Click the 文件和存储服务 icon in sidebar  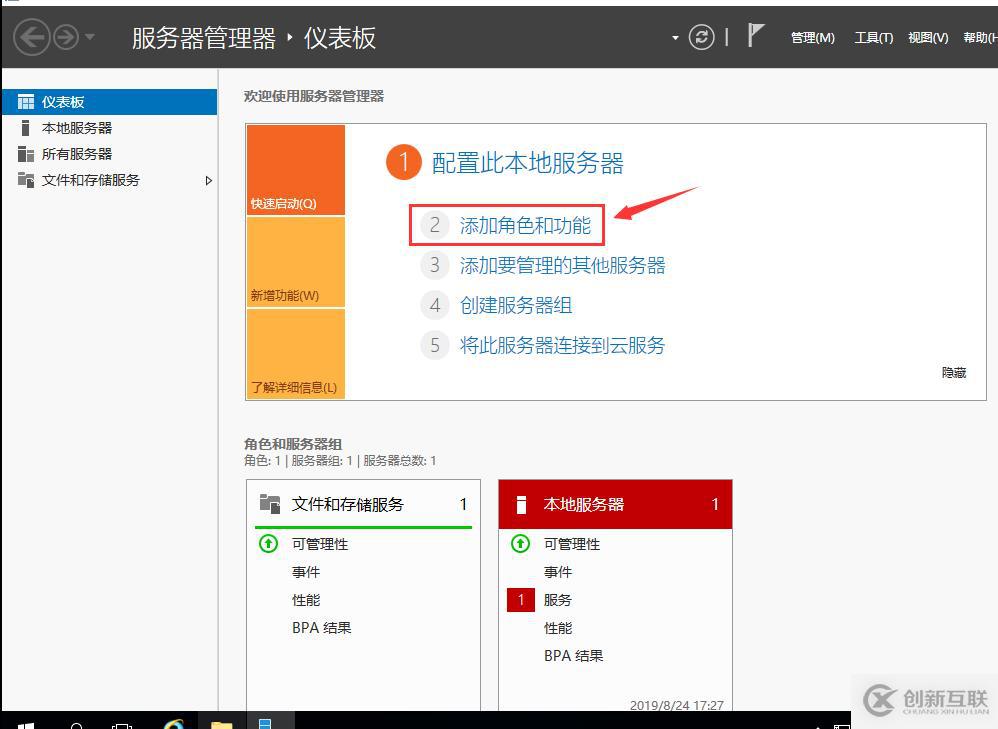[25, 180]
